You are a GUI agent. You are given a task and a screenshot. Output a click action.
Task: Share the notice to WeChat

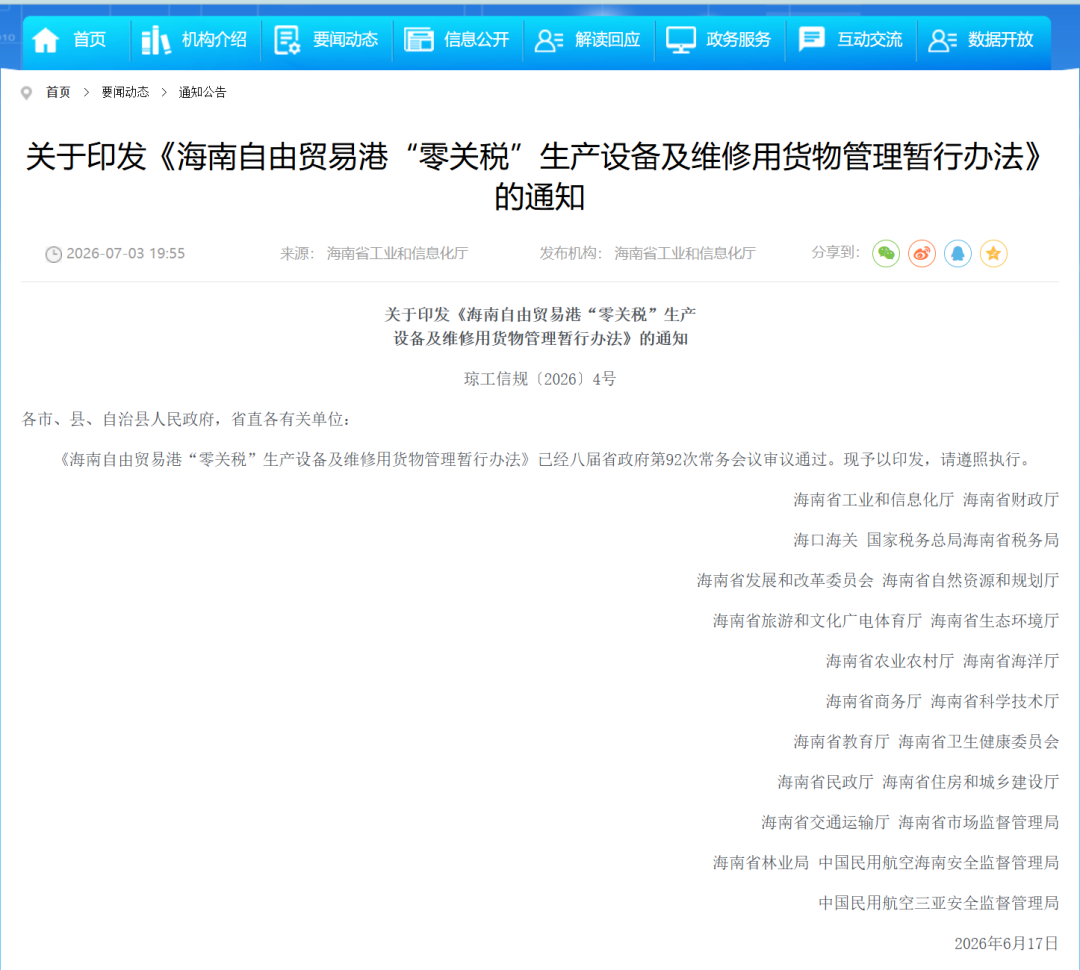tap(886, 254)
